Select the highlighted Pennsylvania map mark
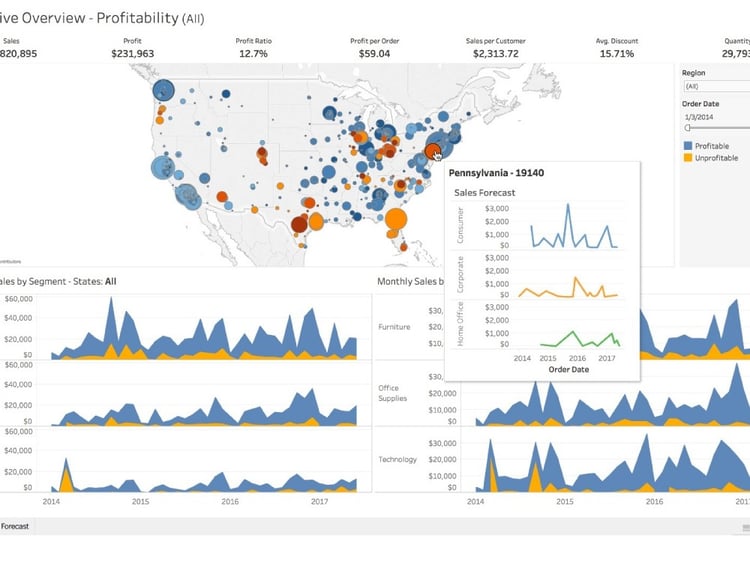The width and height of the screenshot is (750, 562). [433, 152]
